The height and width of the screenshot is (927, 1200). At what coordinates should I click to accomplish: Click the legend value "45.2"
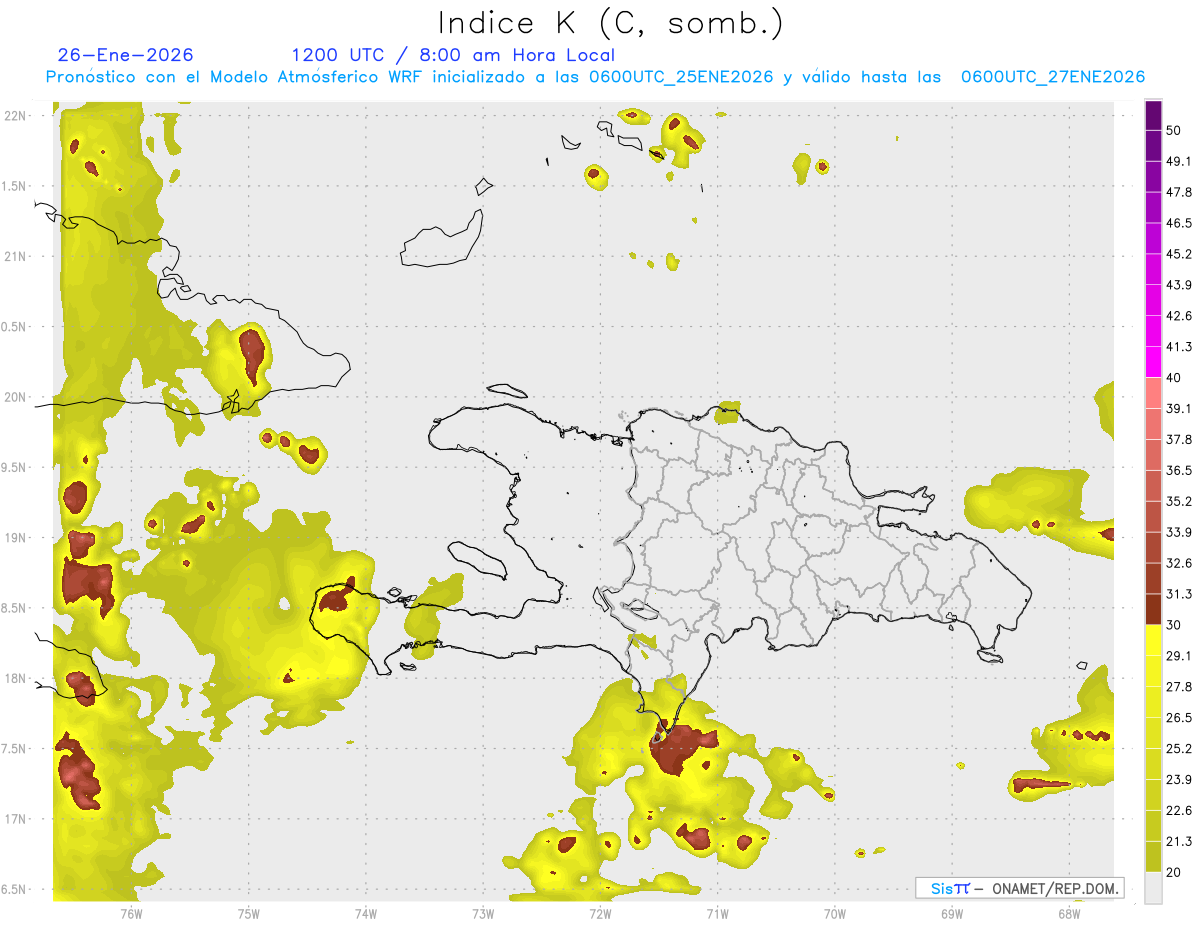[x=1179, y=254]
